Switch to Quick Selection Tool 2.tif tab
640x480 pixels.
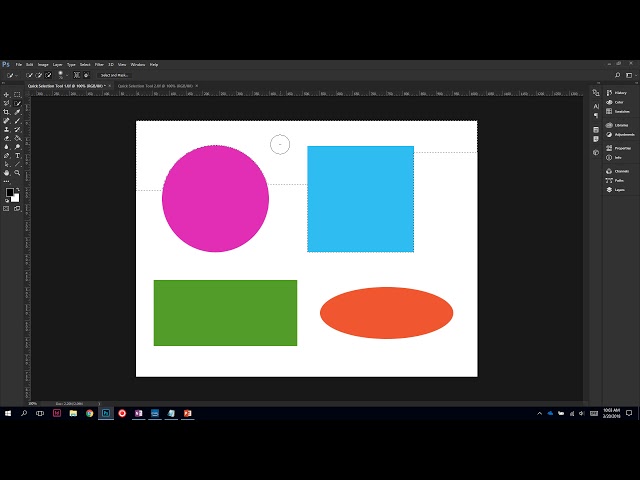pos(154,86)
